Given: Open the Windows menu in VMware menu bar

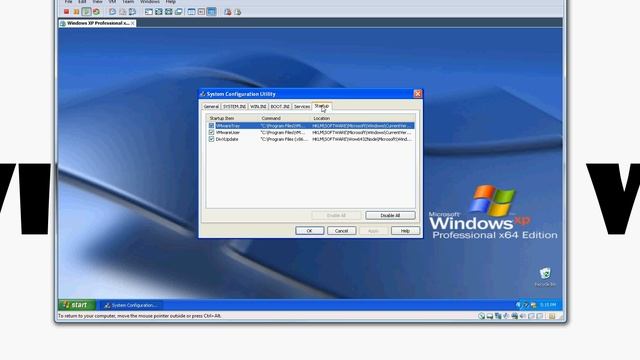Looking at the screenshot, I should (150, 2).
